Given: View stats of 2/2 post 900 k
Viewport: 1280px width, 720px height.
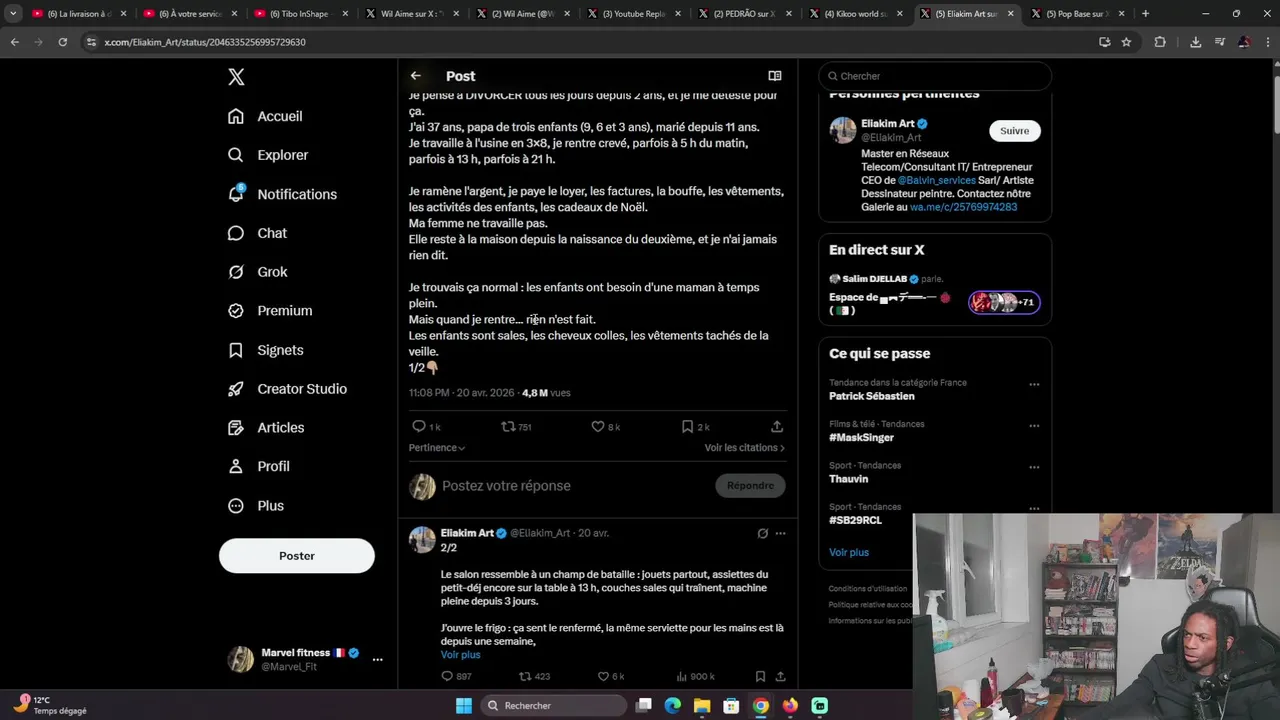Looking at the screenshot, I should click(x=695, y=677).
